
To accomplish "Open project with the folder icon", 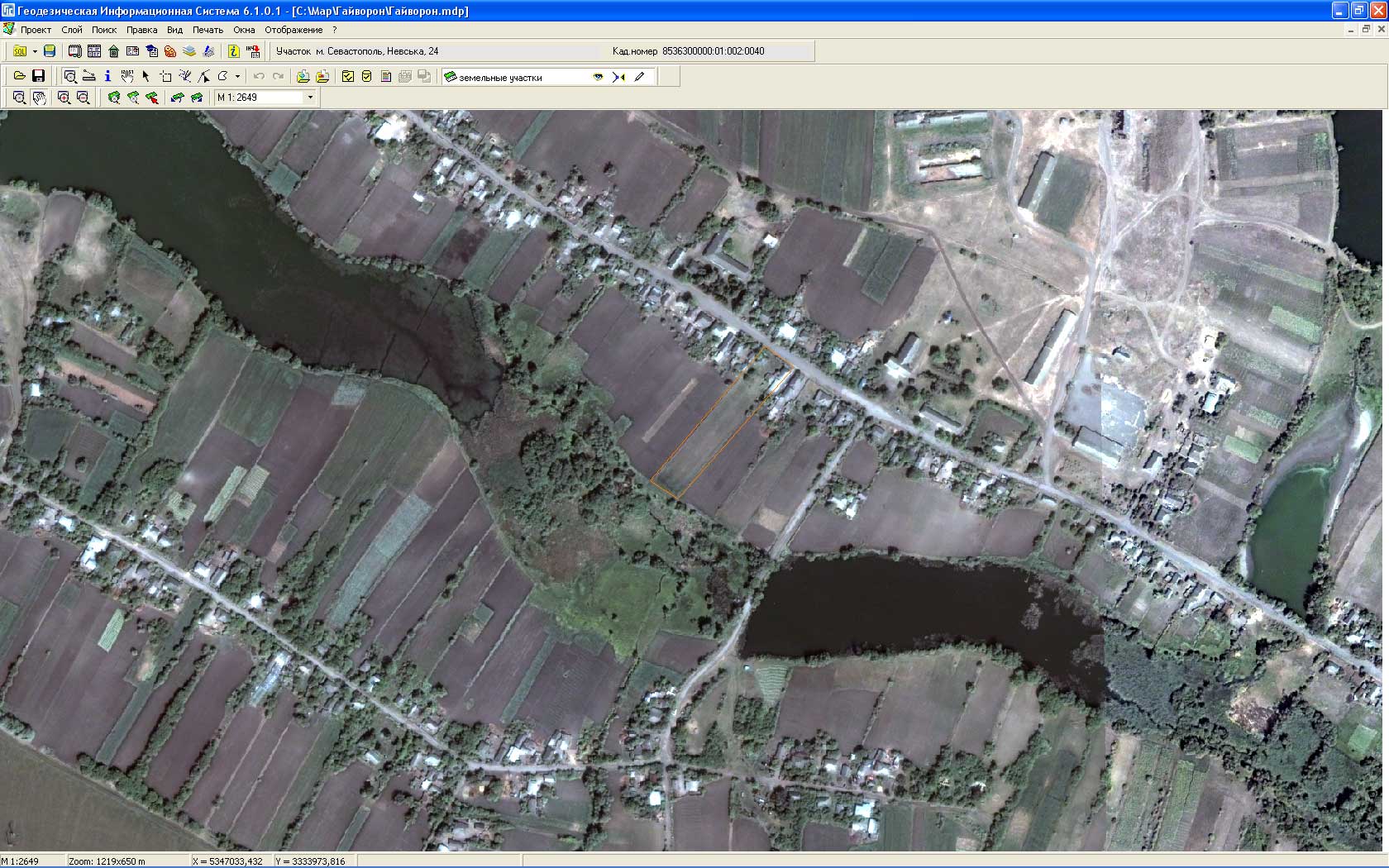I will point(19,76).
